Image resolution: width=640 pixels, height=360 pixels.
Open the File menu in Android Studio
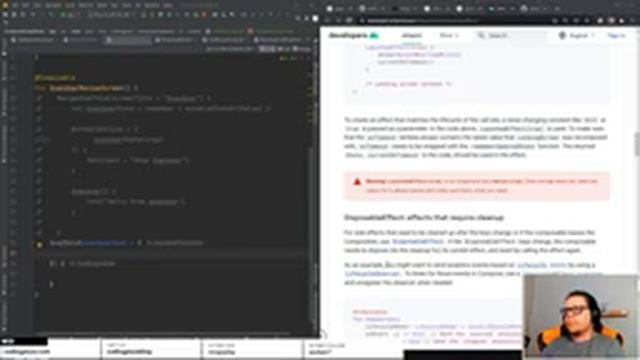click(15, 5)
